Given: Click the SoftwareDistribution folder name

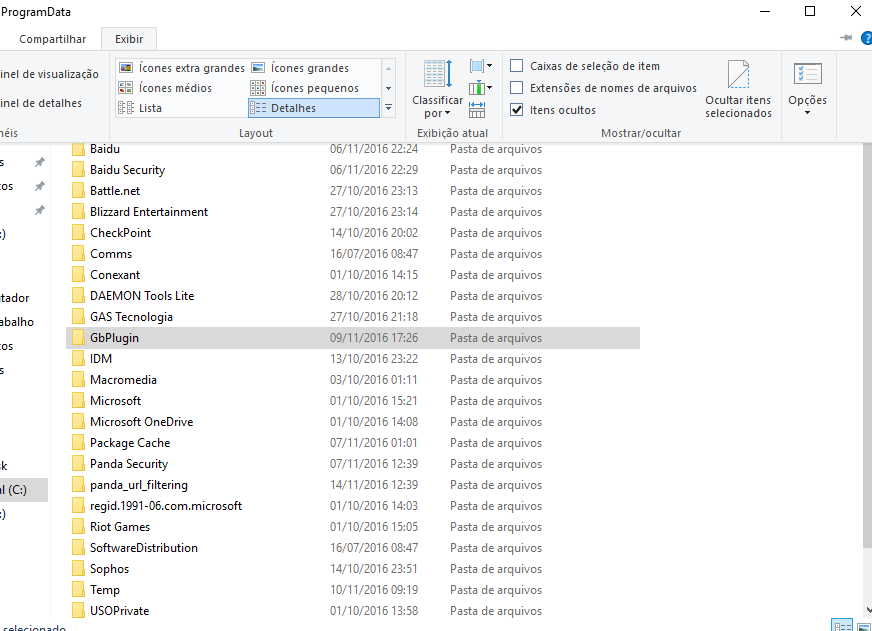Looking at the screenshot, I should point(144,548).
